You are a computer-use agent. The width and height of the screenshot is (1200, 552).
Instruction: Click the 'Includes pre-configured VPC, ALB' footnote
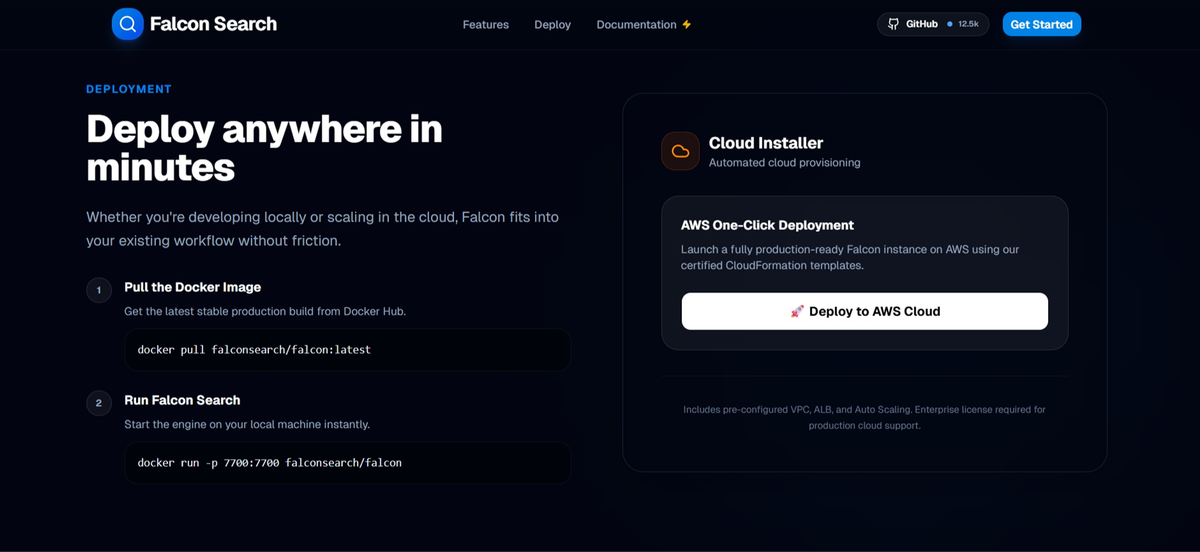[864, 417]
